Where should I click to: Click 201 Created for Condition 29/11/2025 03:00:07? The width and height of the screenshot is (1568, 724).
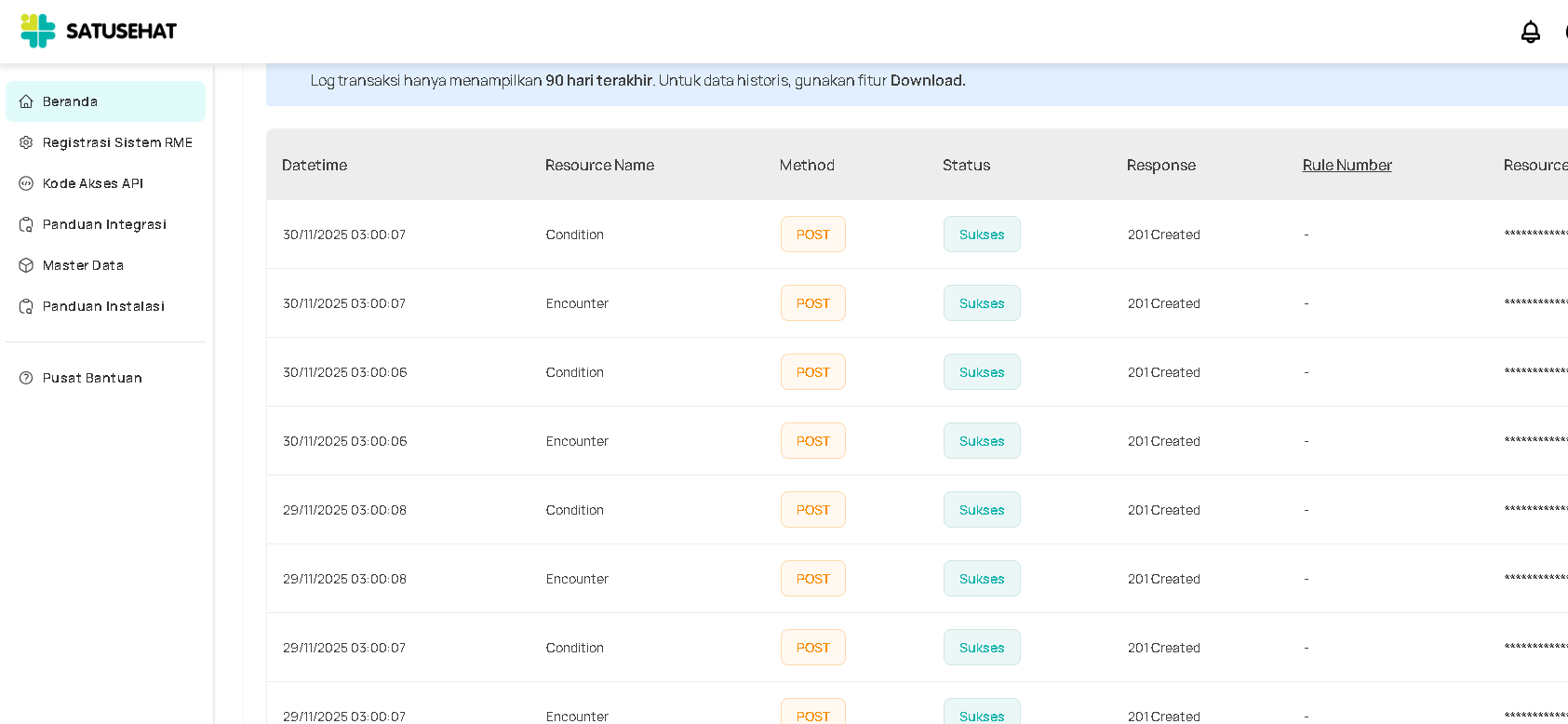(1163, 648)
